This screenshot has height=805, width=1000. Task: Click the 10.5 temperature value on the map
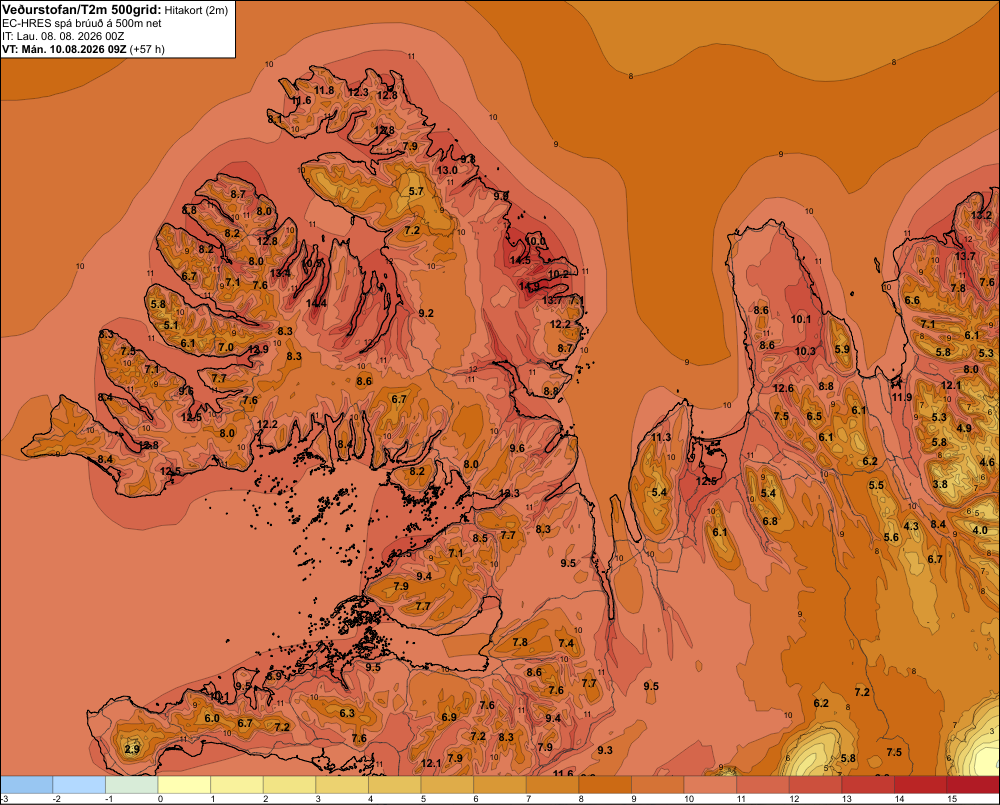(x=312, y=263)
